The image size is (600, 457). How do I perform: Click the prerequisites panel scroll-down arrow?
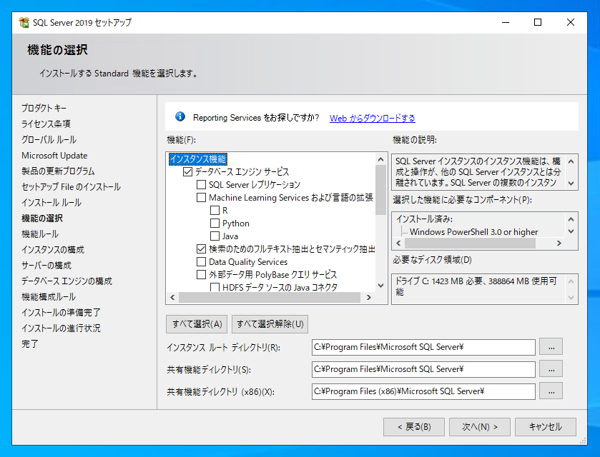tap(571, 231)
